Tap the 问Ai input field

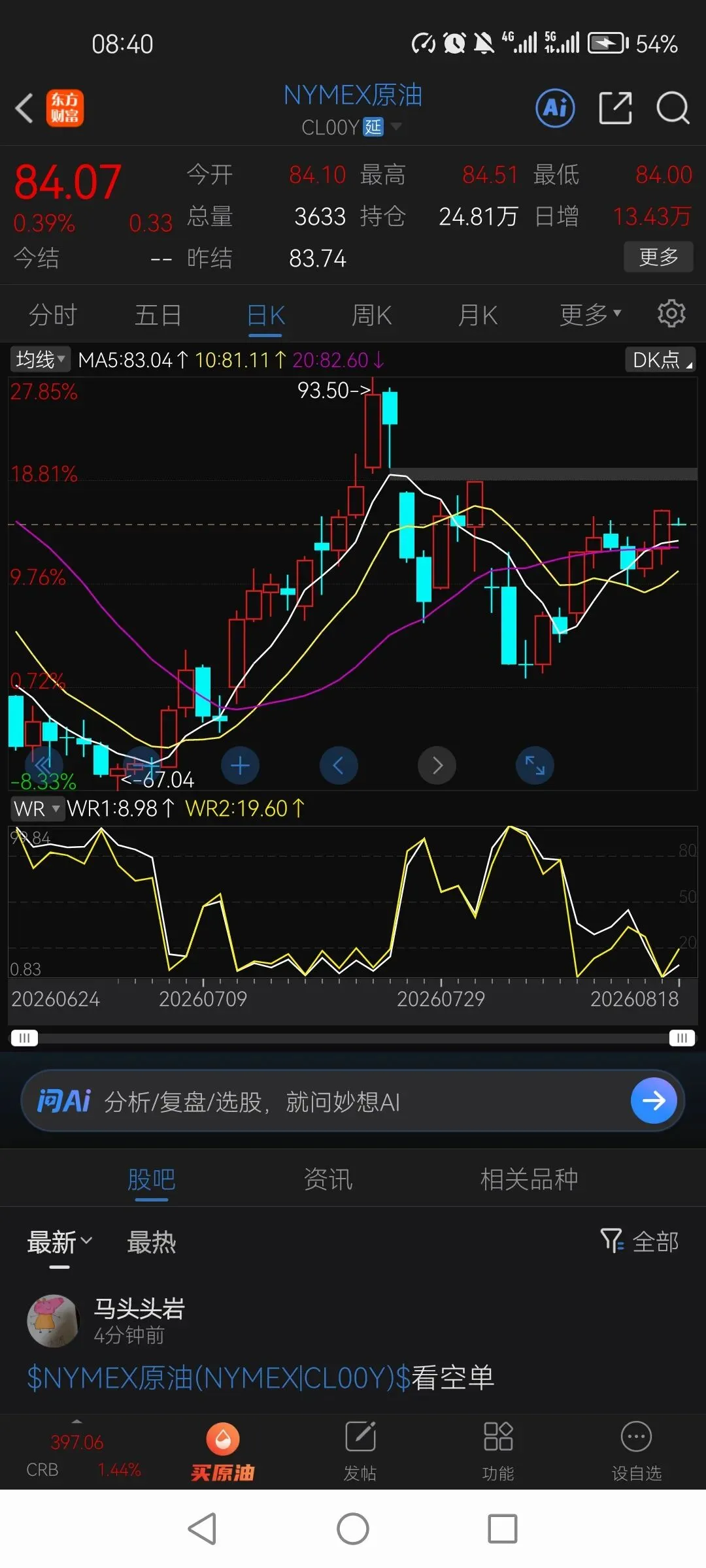[353, 1101]
